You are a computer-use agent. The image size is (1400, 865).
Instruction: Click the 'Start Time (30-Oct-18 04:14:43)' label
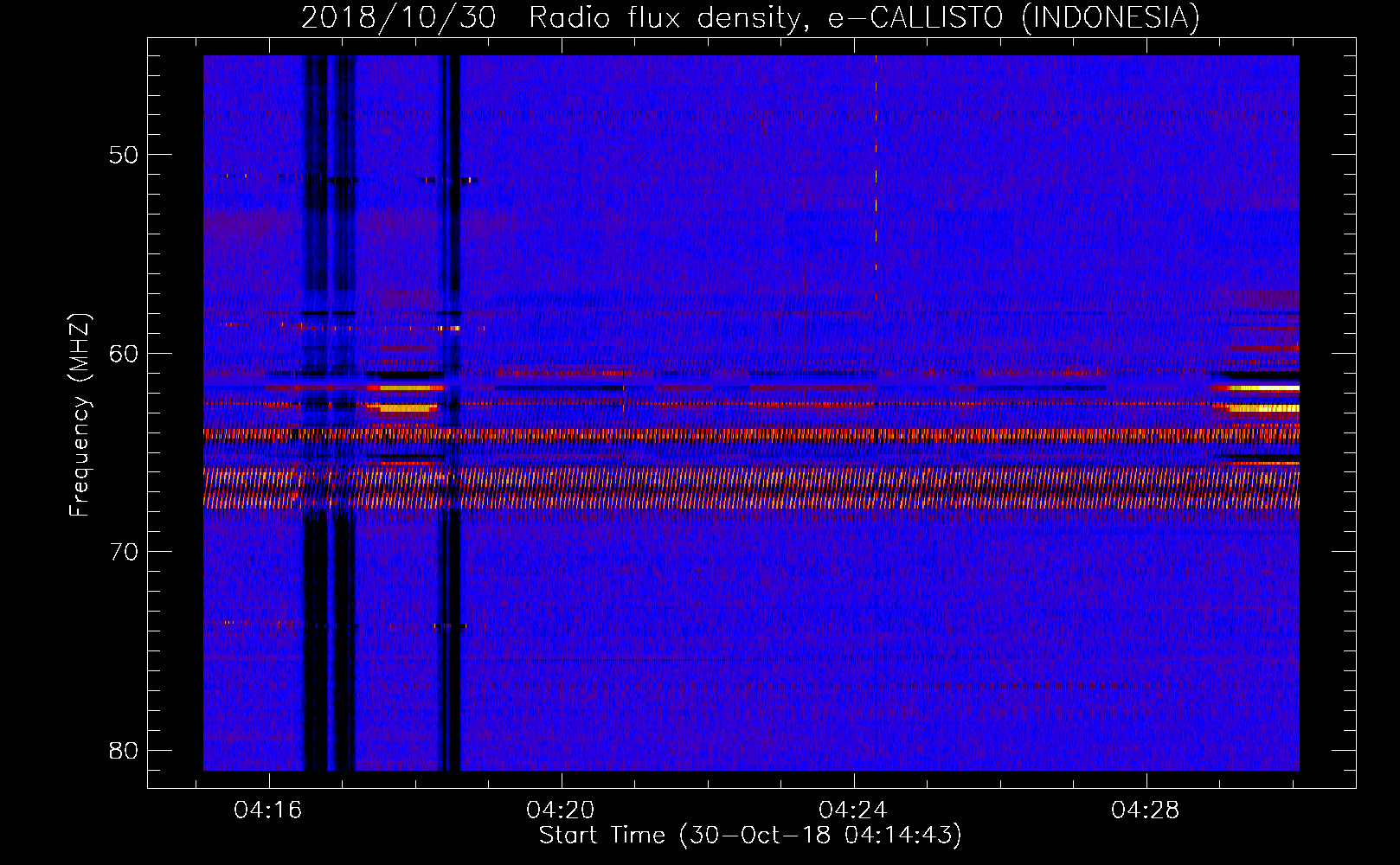[750, 836]
